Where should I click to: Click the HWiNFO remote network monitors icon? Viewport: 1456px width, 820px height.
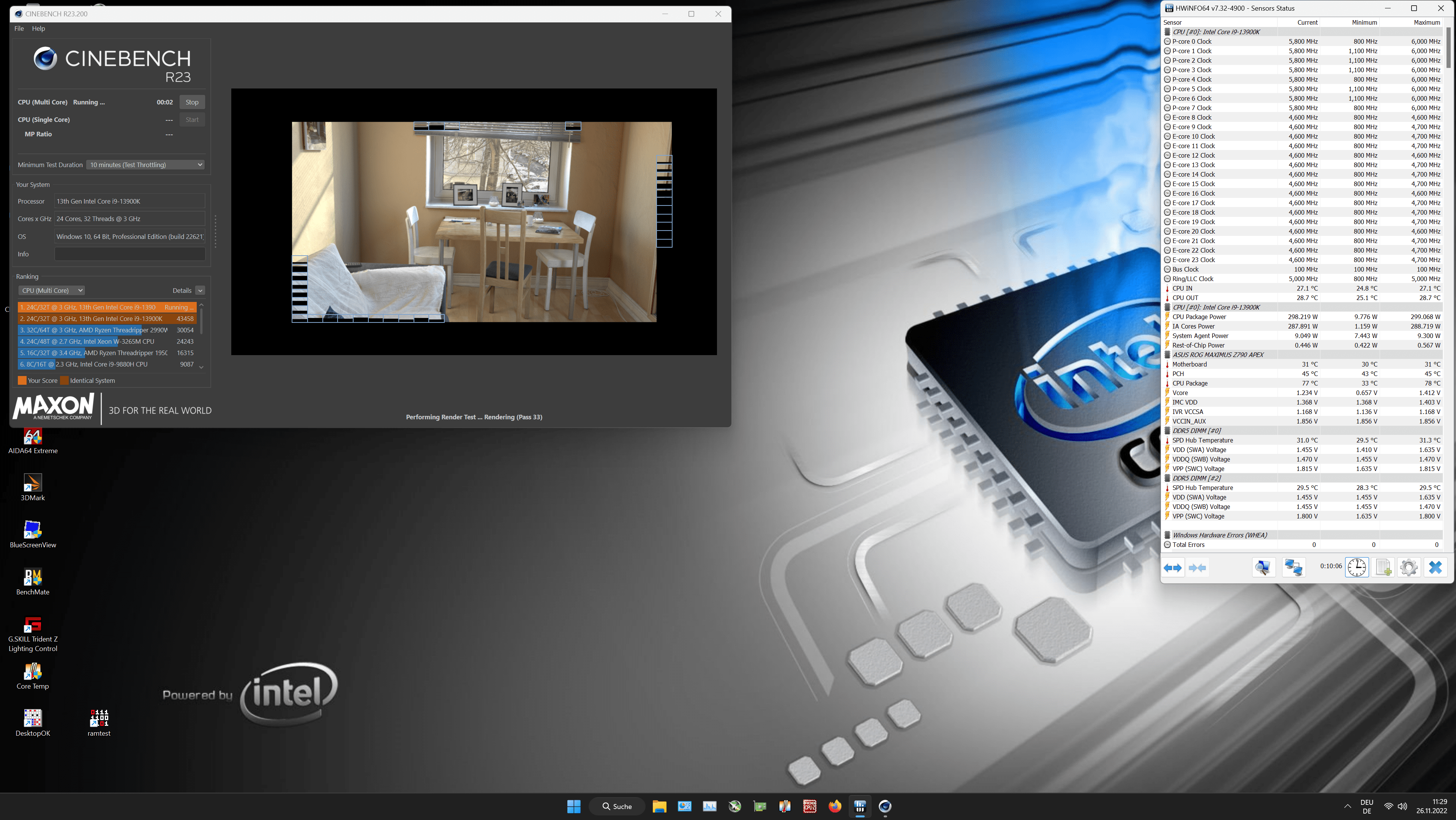pos(1293,567)
